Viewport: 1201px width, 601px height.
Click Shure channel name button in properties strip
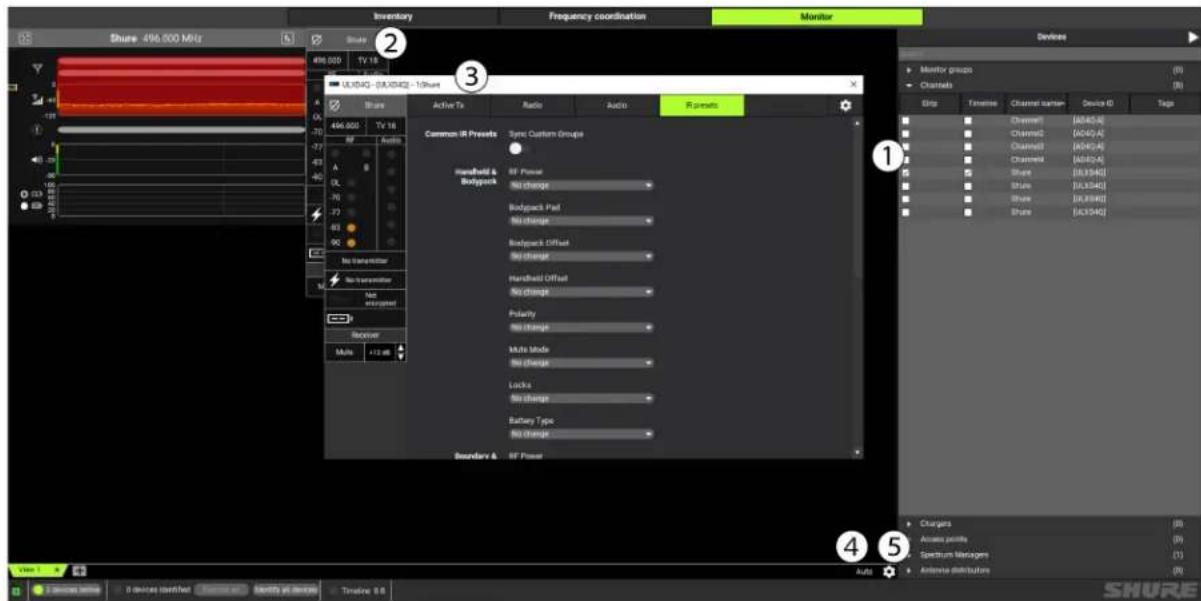click(375, 105)
